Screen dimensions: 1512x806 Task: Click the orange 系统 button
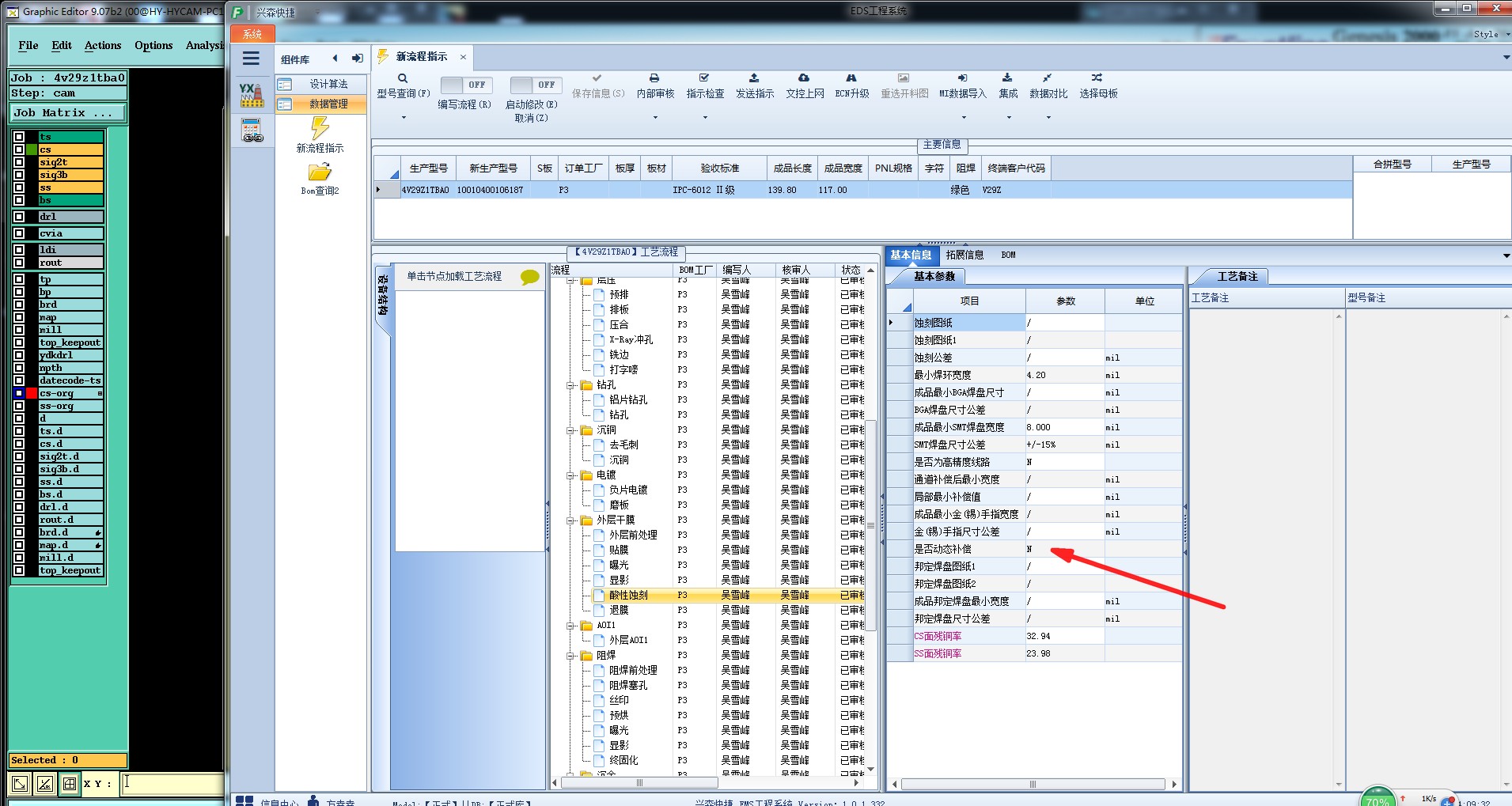252,34
